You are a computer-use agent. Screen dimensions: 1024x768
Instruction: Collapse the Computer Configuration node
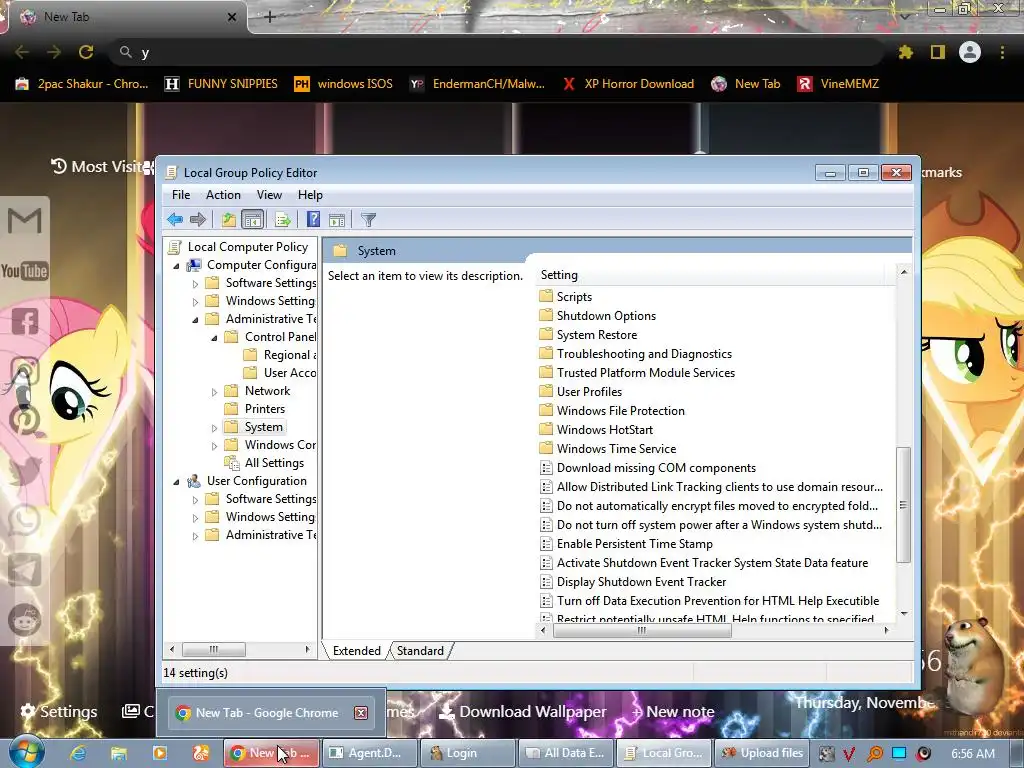[x=176, y=266]
